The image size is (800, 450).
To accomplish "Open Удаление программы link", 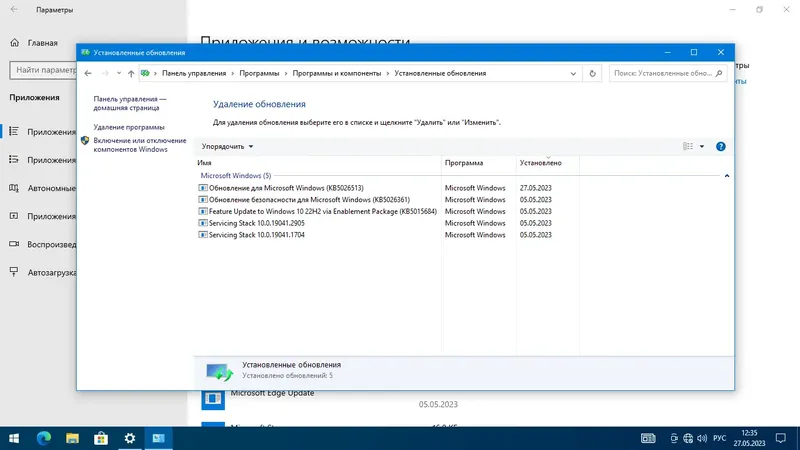I will [129, 127].
